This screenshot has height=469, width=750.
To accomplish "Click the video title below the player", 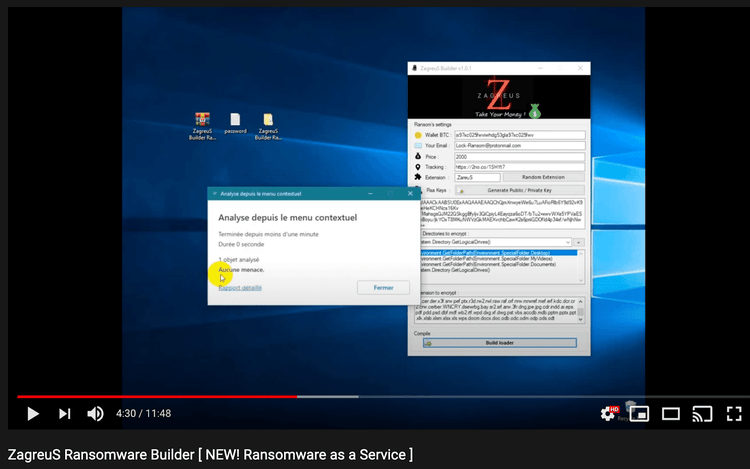I will [x=210, y=454].
